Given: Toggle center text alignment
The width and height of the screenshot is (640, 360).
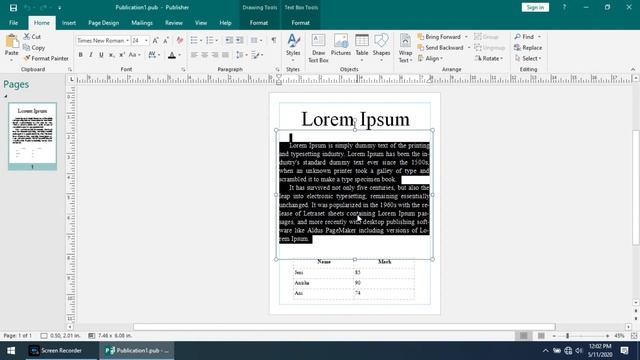Looking at the screenshot, I should 204,55.
